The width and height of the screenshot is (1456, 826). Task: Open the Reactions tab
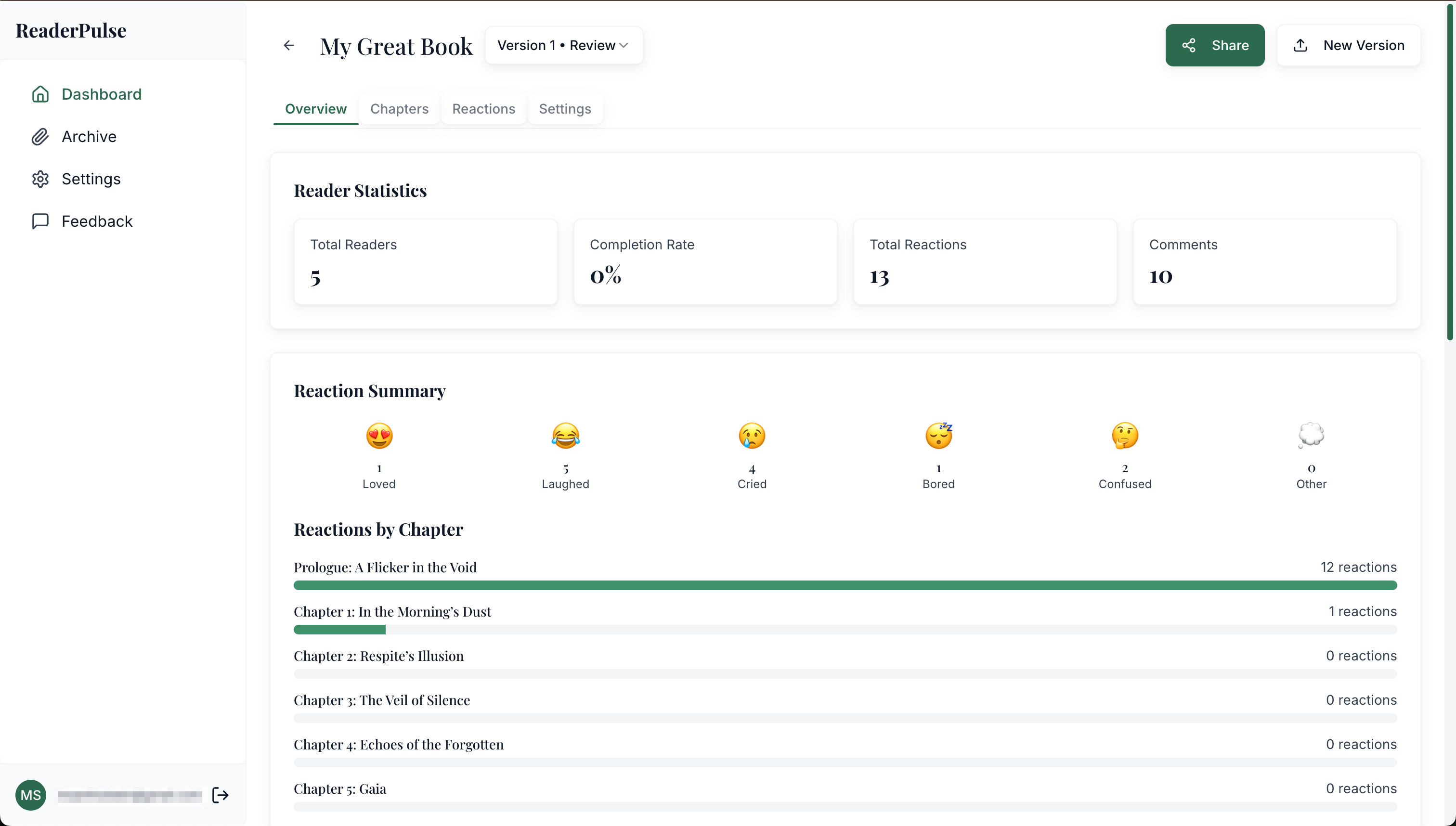click(x=483, y=109)
